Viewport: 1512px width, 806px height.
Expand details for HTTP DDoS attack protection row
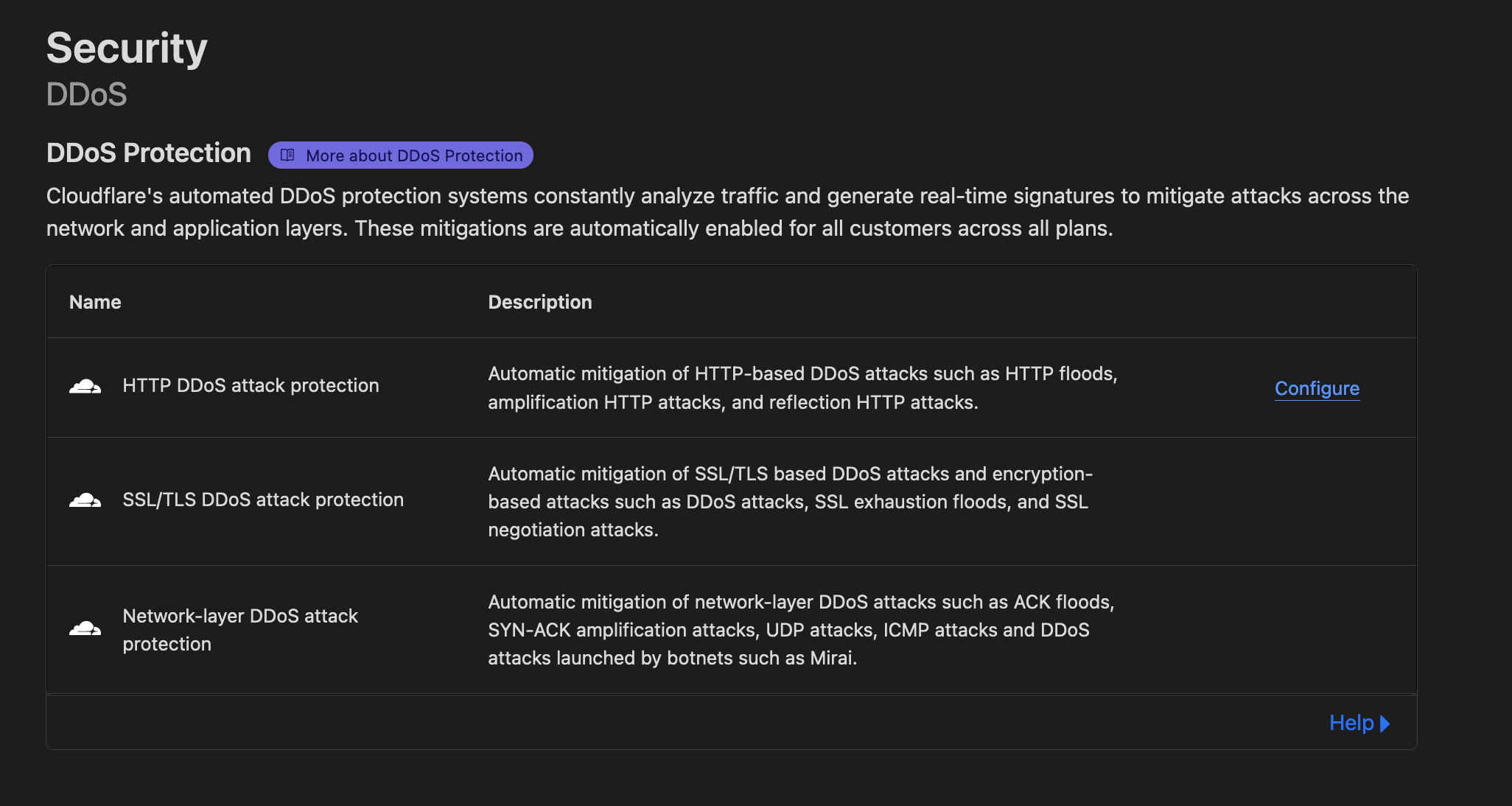(1316, 388)
